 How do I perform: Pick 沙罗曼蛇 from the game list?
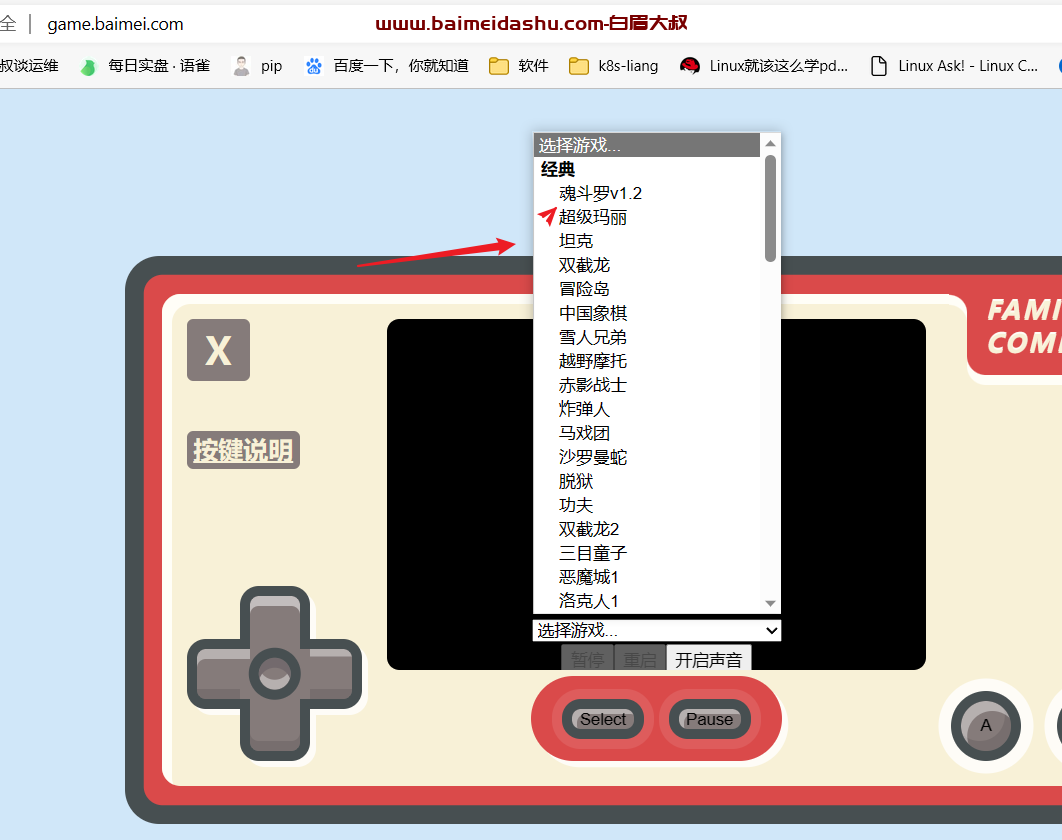click(647, 457)
